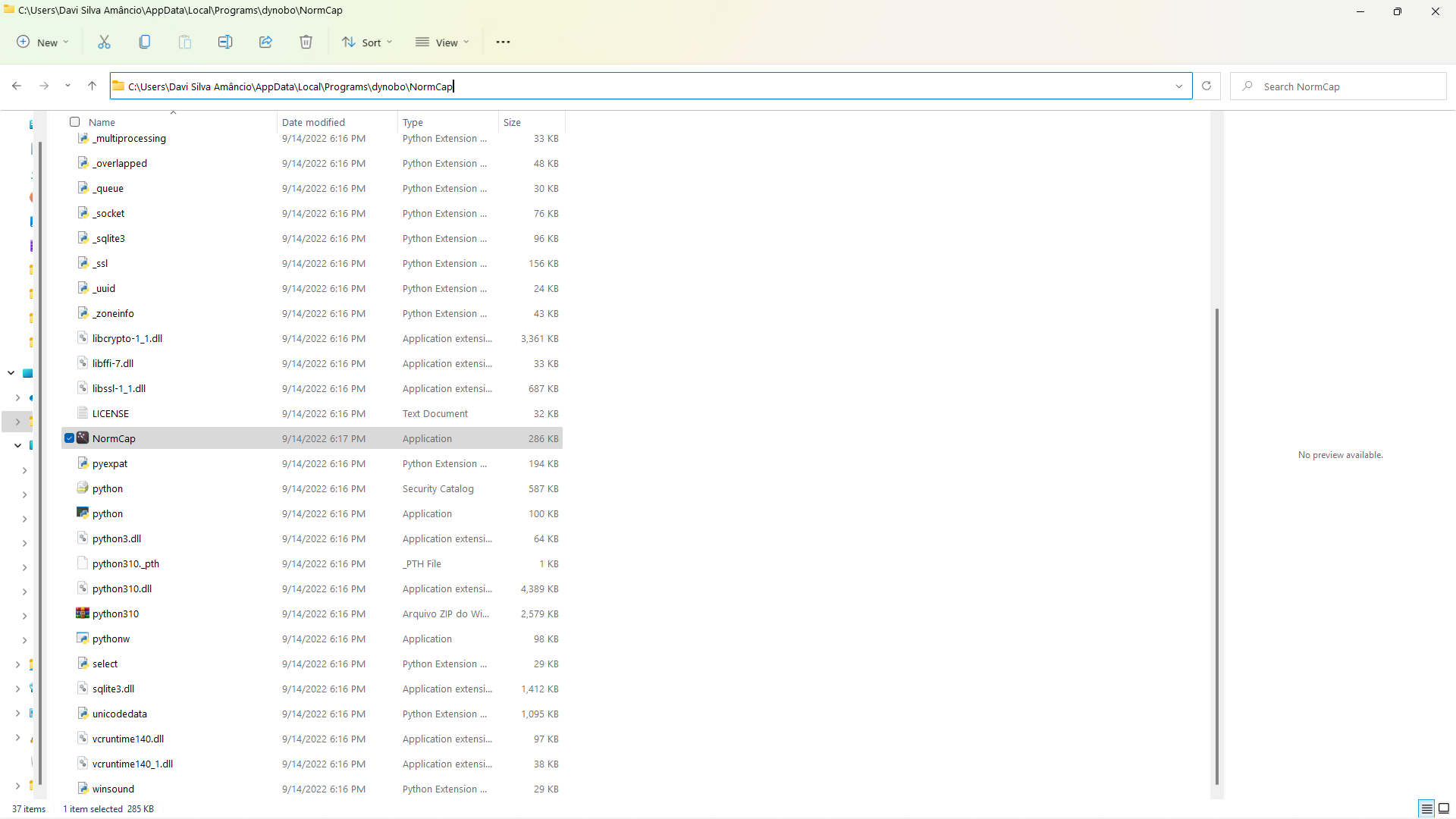Open the Sort dropdown

[x=367, y=42]
